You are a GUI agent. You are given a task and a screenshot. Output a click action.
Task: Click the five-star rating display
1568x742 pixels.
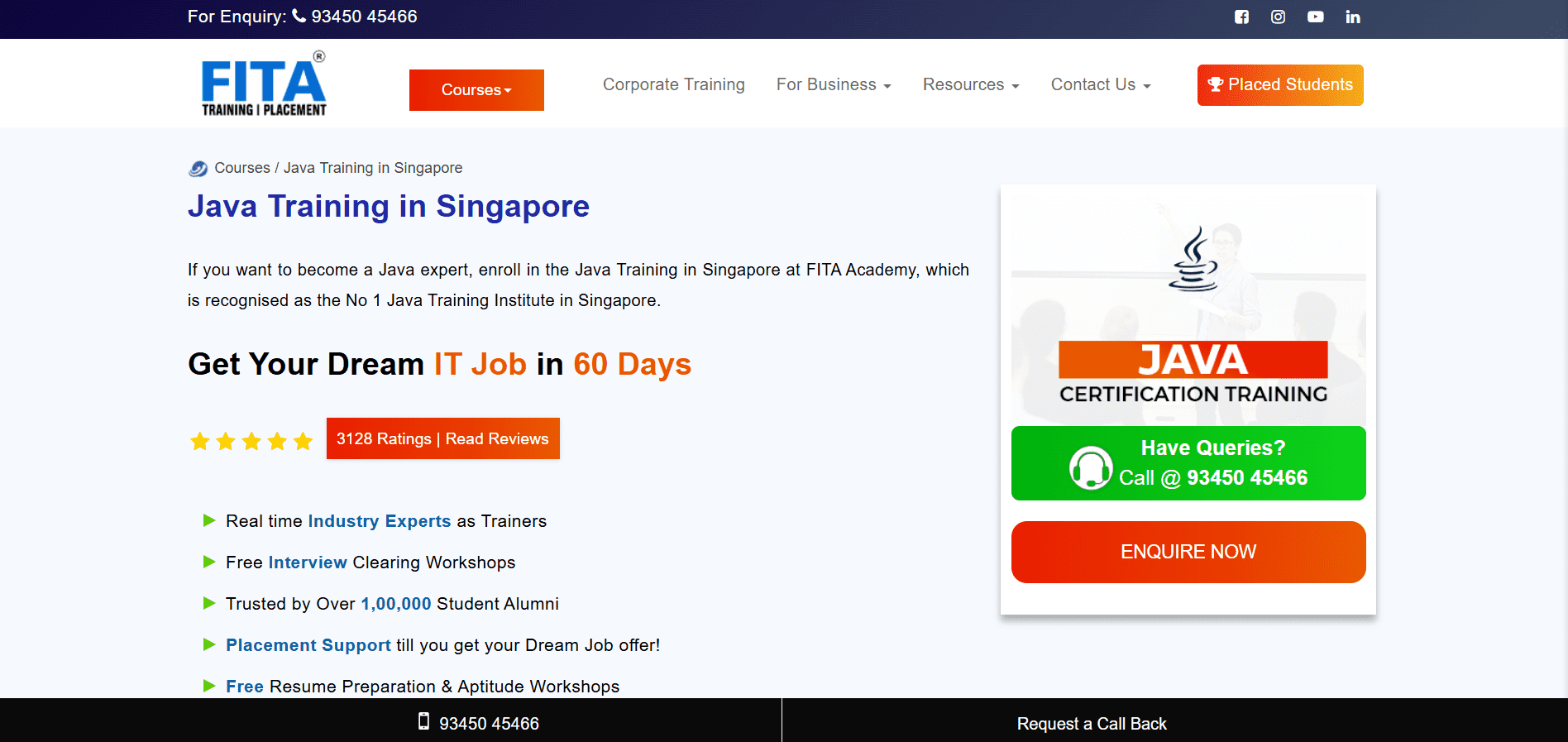[251, 441]
